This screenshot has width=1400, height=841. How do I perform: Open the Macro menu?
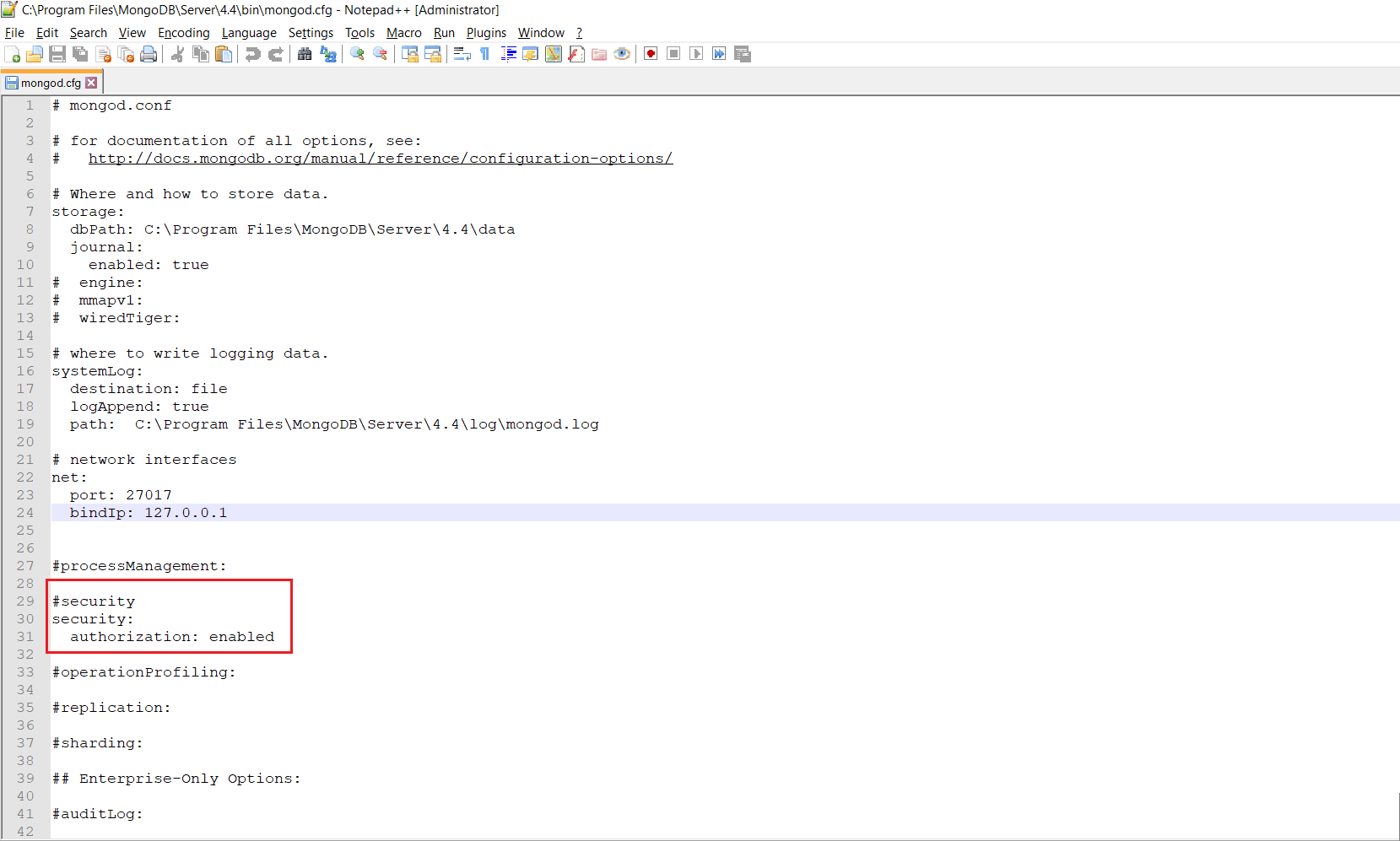[x=404, y=33]
